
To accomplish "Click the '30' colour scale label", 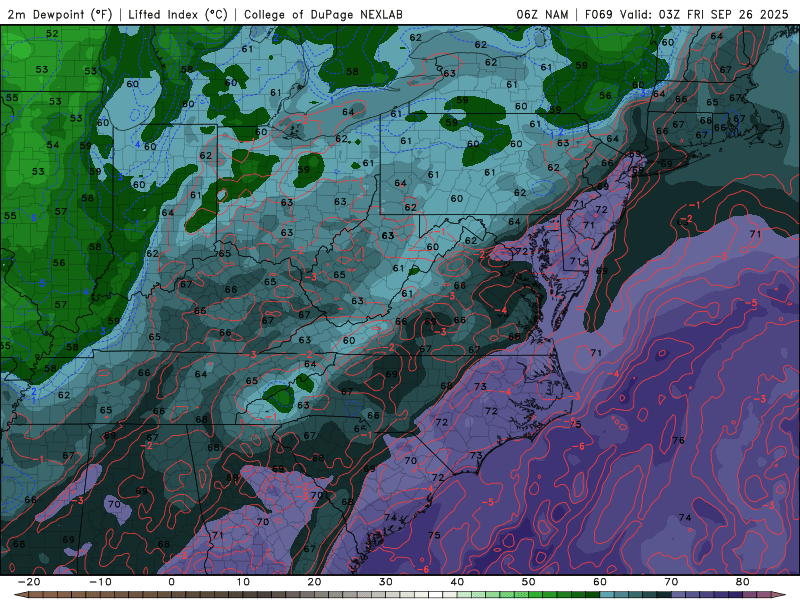I will pos(386,582).
